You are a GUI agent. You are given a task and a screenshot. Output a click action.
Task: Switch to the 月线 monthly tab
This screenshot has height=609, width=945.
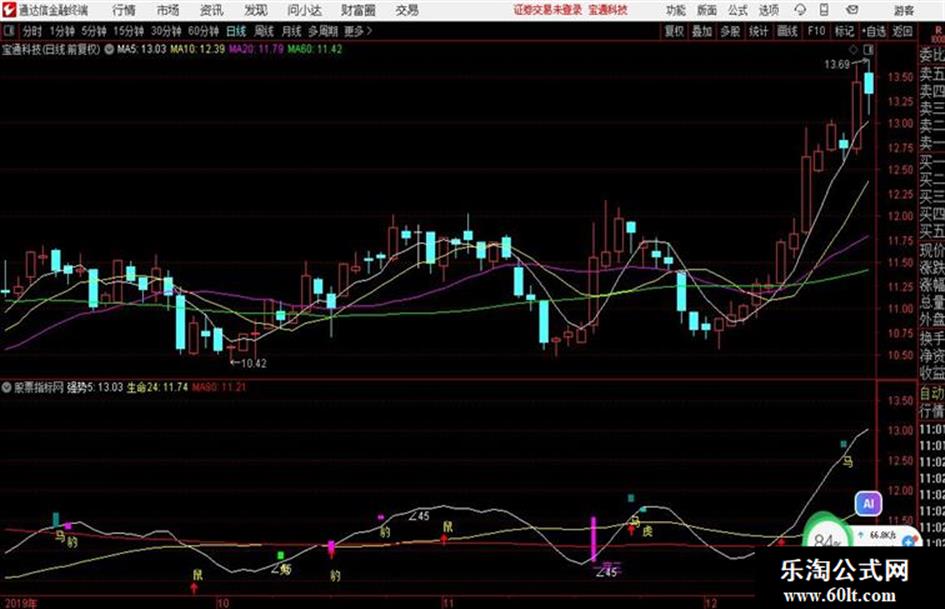pyautogui.click(x=292, y=31)
